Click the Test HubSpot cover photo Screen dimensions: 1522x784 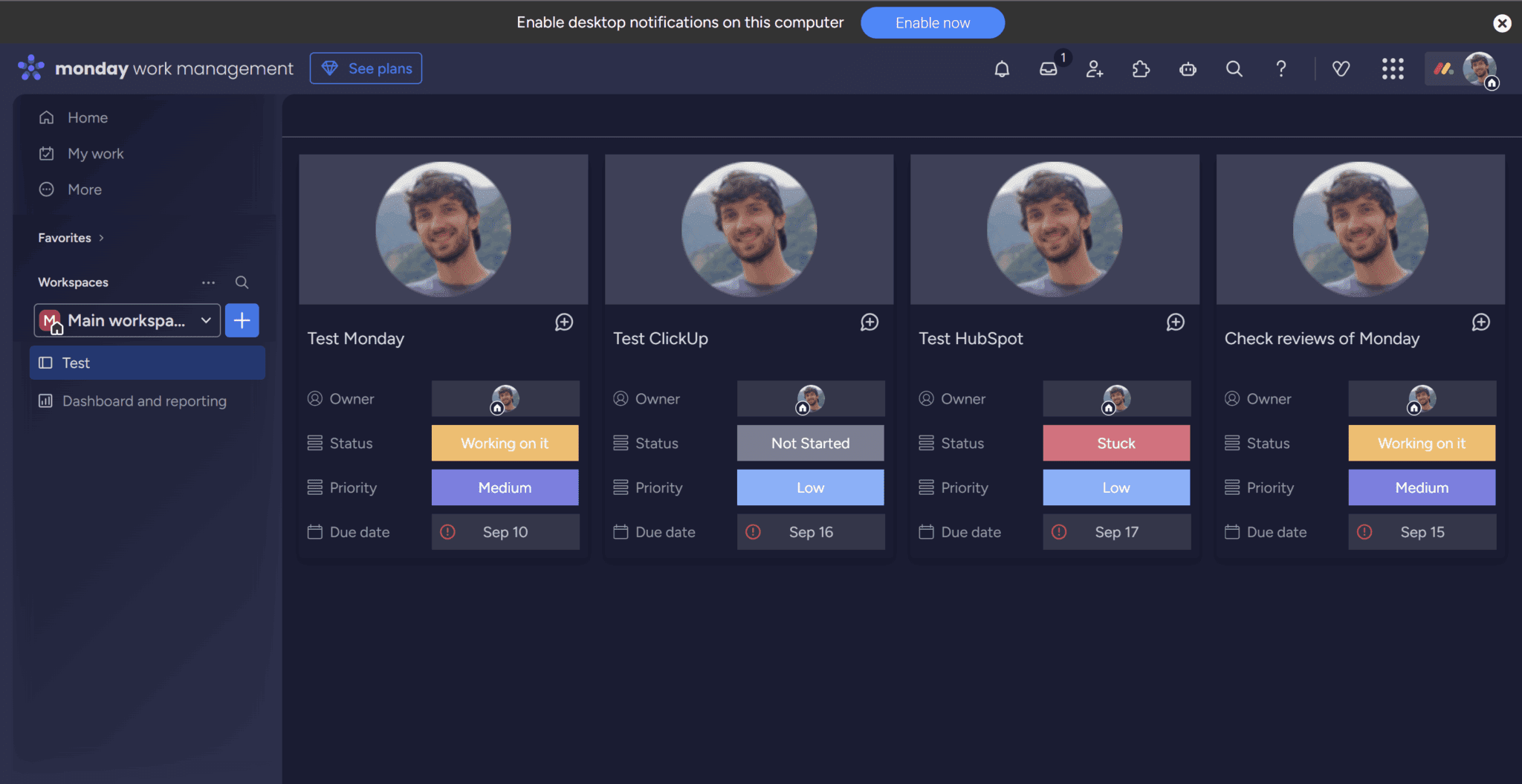tap(1055, 230)
